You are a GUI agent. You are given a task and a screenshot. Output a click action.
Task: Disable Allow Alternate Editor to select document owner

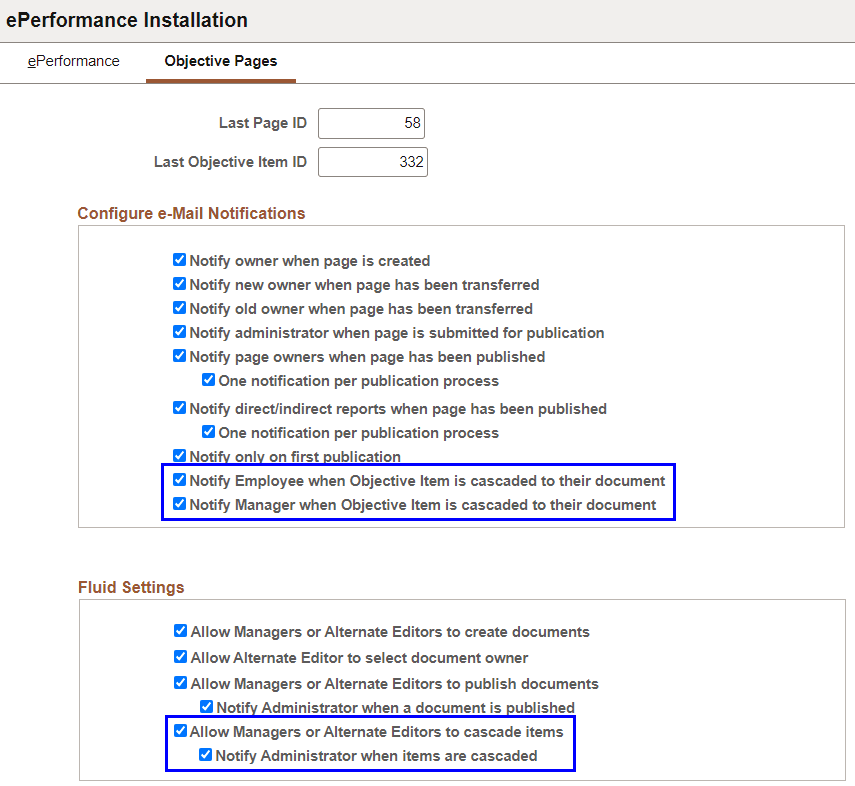[180, 657]
